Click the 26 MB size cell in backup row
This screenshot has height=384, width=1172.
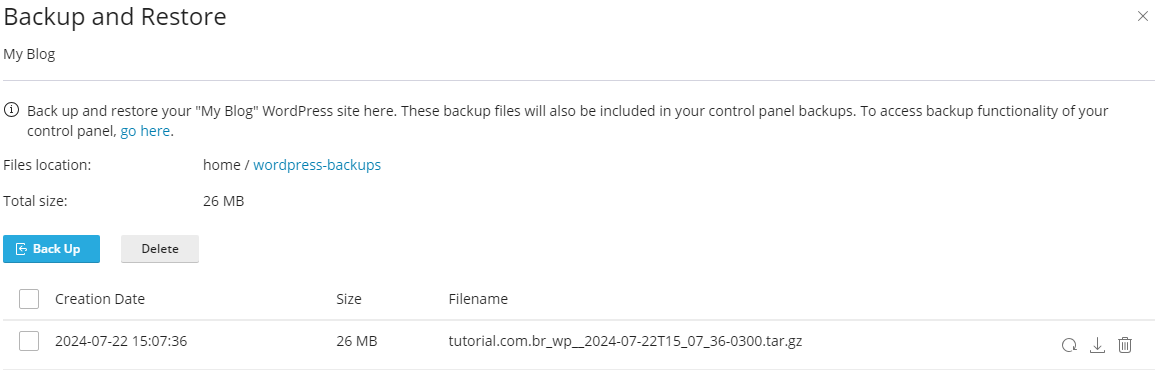click(x=357, y=341)
